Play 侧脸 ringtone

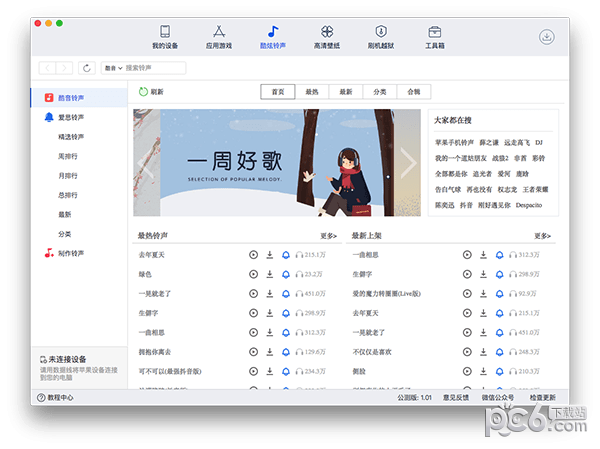click(467, 371)
